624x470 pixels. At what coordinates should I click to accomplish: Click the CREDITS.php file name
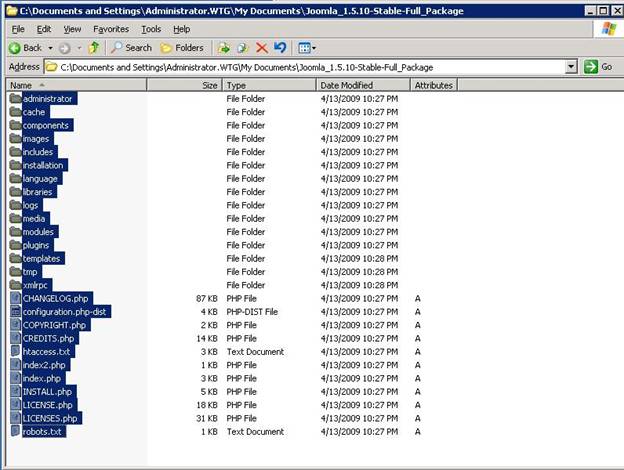[49, 339]
